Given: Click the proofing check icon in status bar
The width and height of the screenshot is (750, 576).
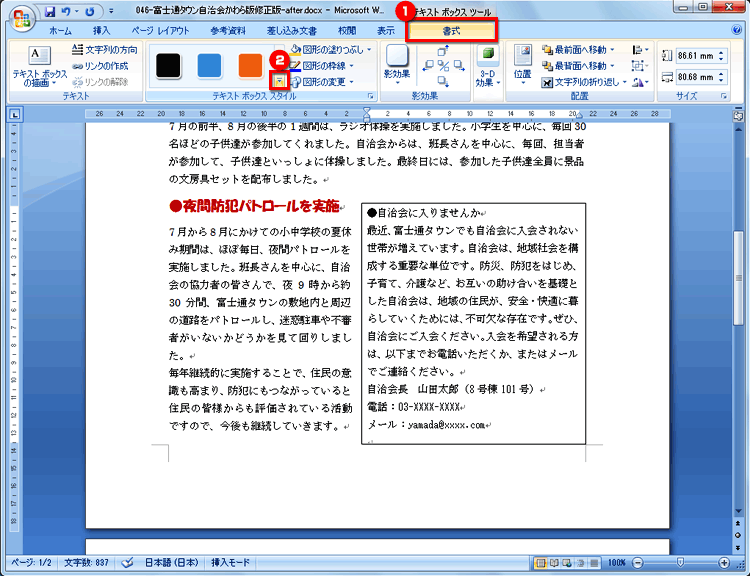Looking at the screenshot, I should [127, 563].
